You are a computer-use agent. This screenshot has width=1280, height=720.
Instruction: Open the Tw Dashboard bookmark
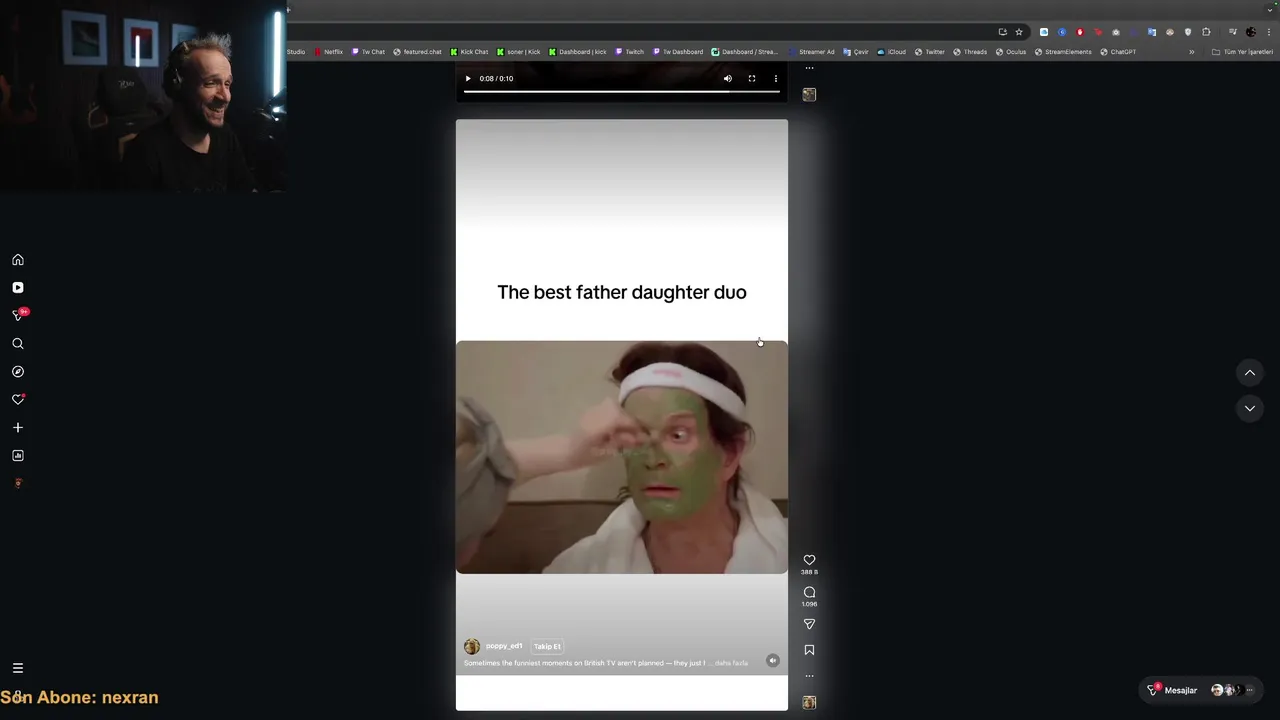(x=678, y=52)
